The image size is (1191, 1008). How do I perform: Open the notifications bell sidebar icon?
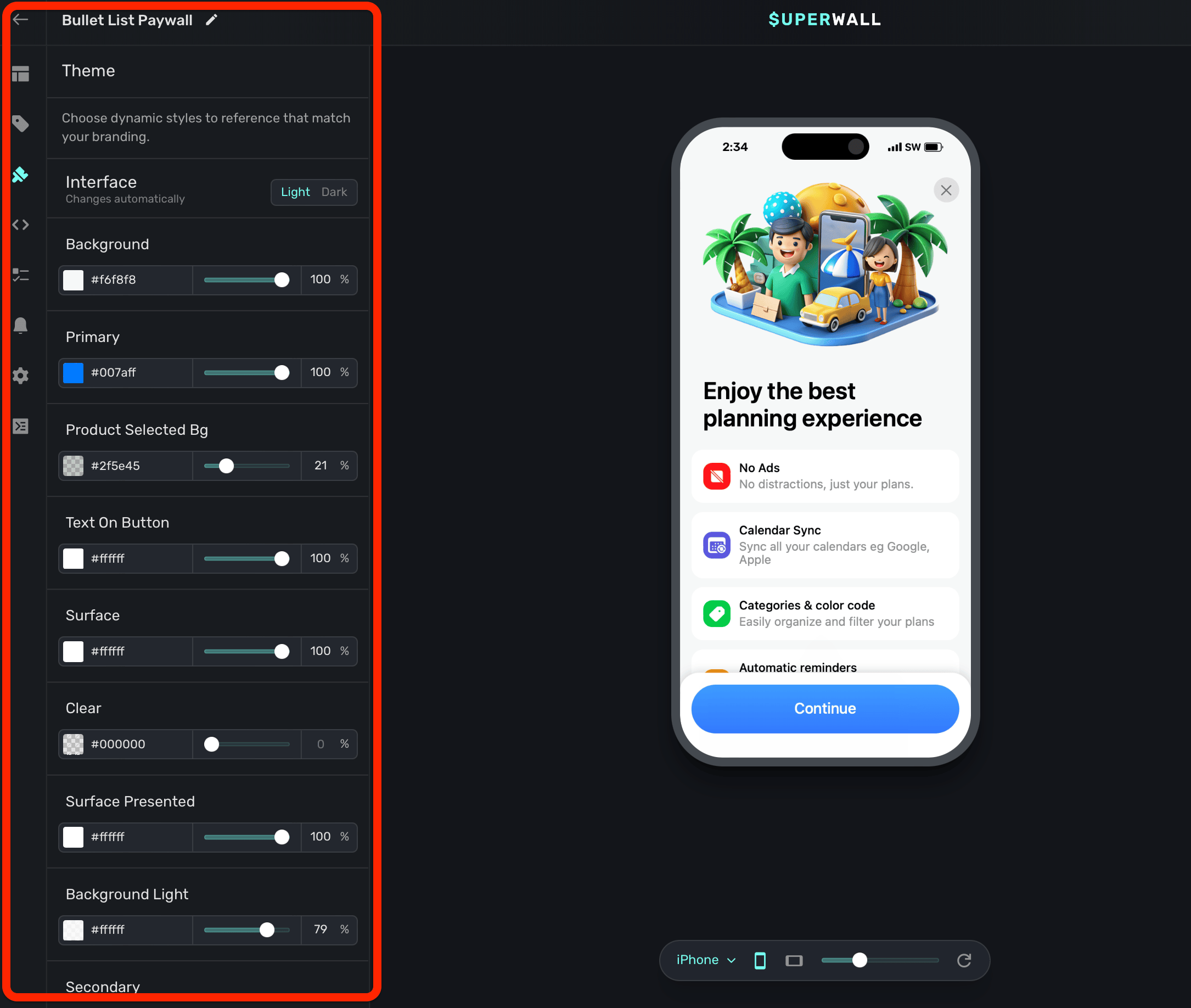pyautogui.click(x=20, y=325)
